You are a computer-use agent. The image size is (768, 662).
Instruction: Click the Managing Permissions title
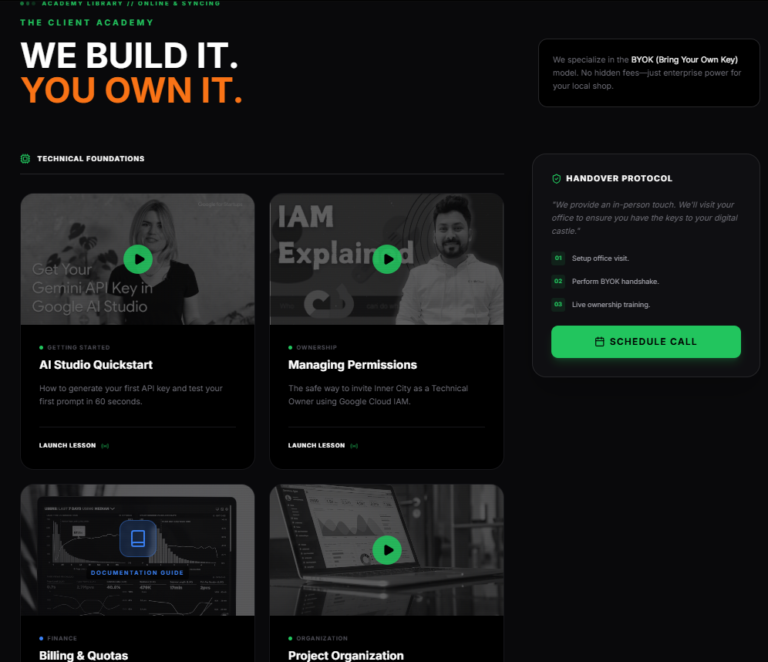click(x=353, y=365)
